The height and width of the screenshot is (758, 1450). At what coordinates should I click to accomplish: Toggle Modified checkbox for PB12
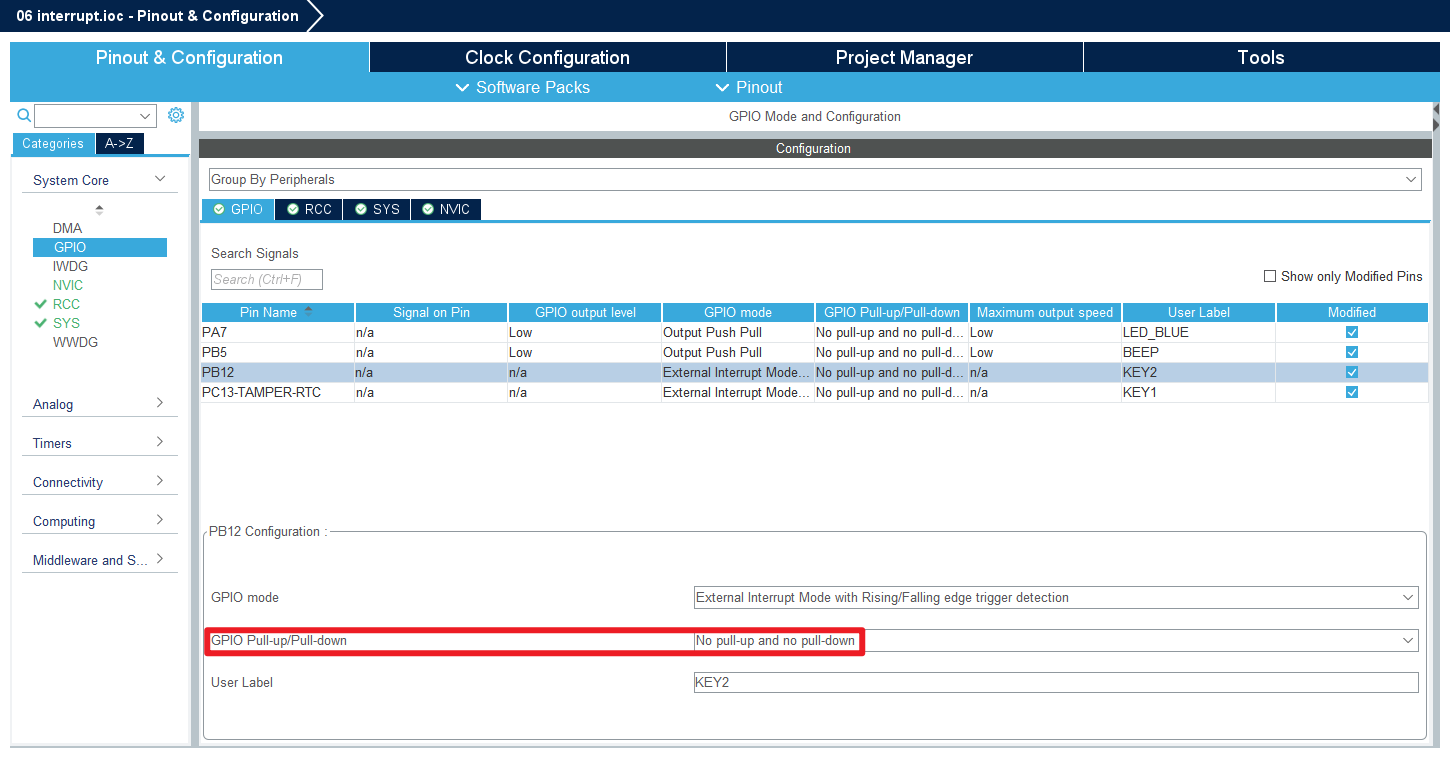click(1352, 372)
